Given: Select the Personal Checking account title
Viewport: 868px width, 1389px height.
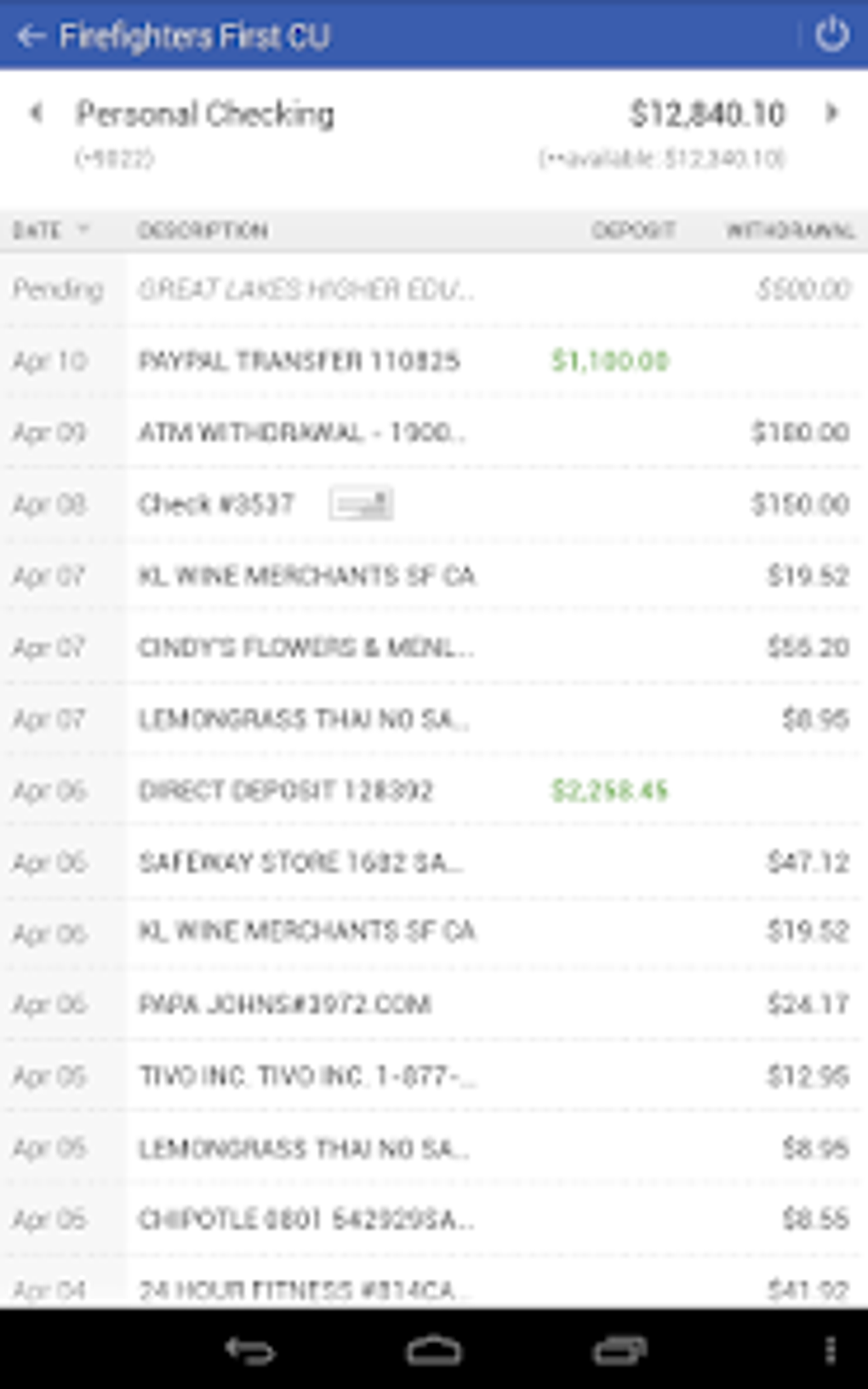Looking at the screenshot, I should tap(204, 114).
